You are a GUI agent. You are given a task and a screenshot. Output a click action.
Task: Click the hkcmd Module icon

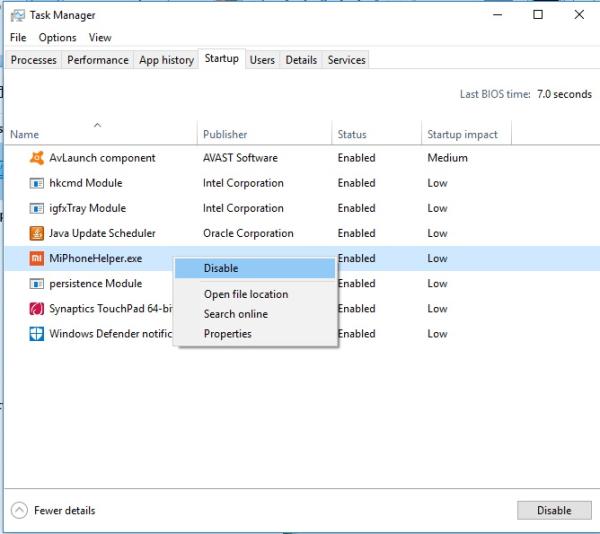(37, 183)
